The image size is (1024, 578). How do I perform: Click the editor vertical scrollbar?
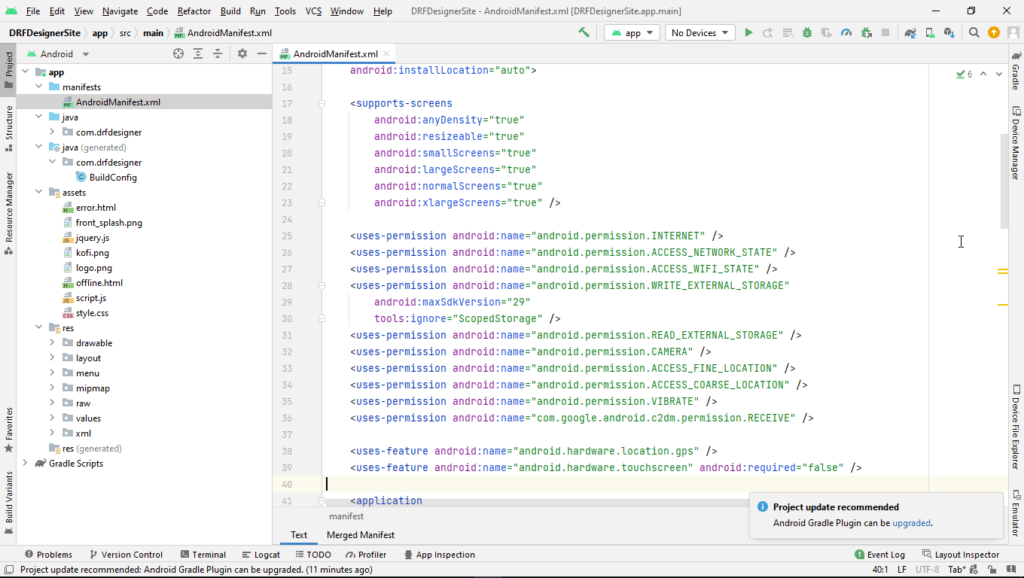[1004, 180]
